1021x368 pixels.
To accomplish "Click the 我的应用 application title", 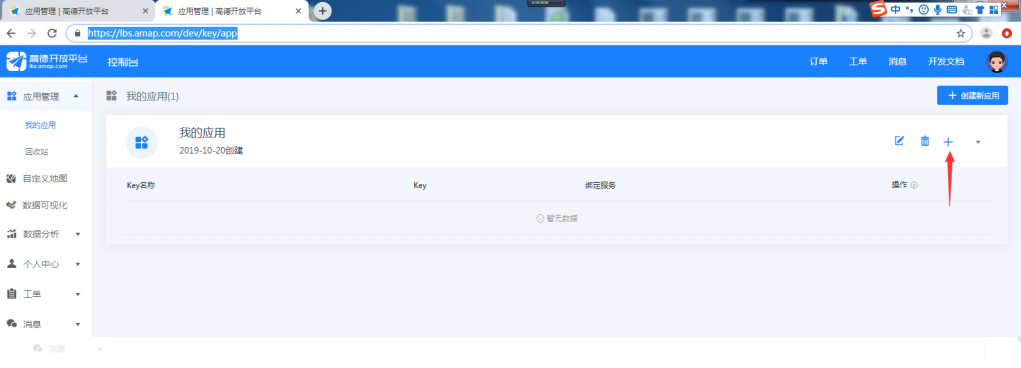I will coord(203,133).
